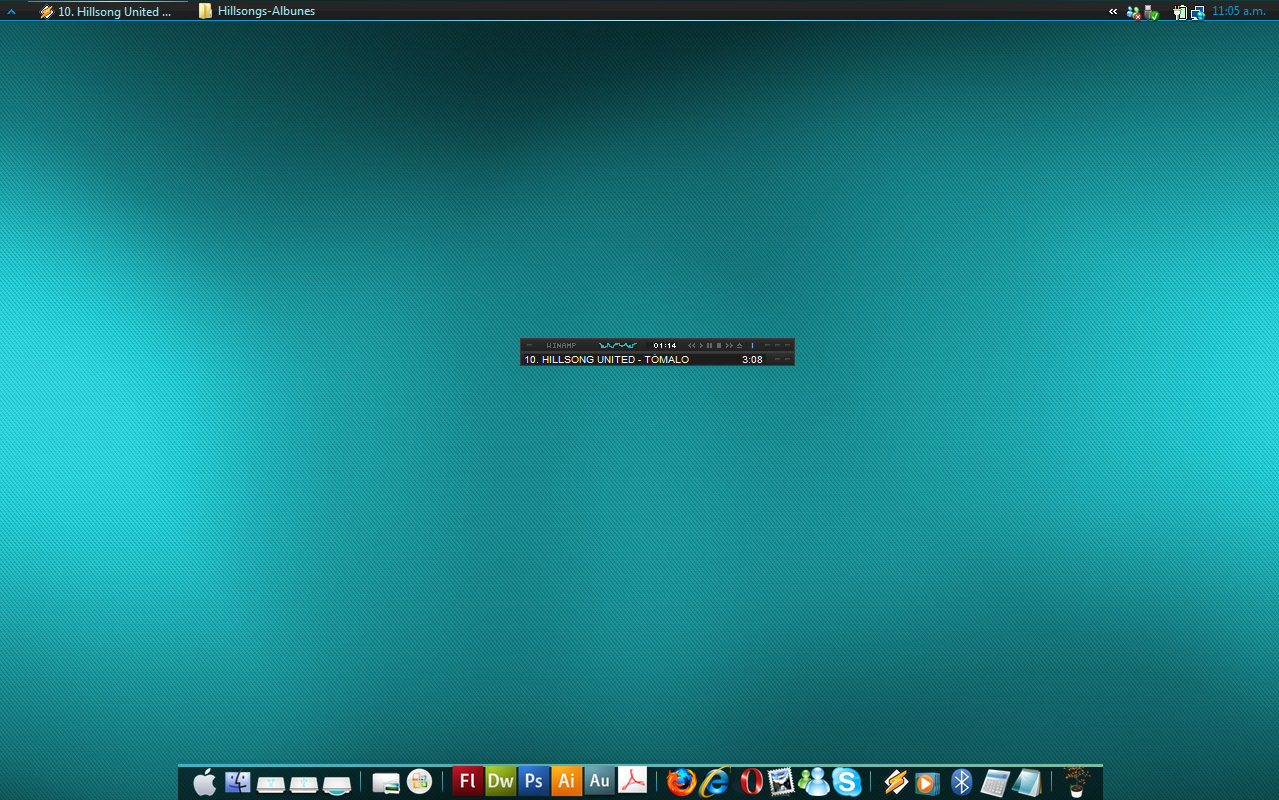The width and height of the screenshot is (1279, 800).
Task: Skip to next track in Winamp
Action: 729,345
